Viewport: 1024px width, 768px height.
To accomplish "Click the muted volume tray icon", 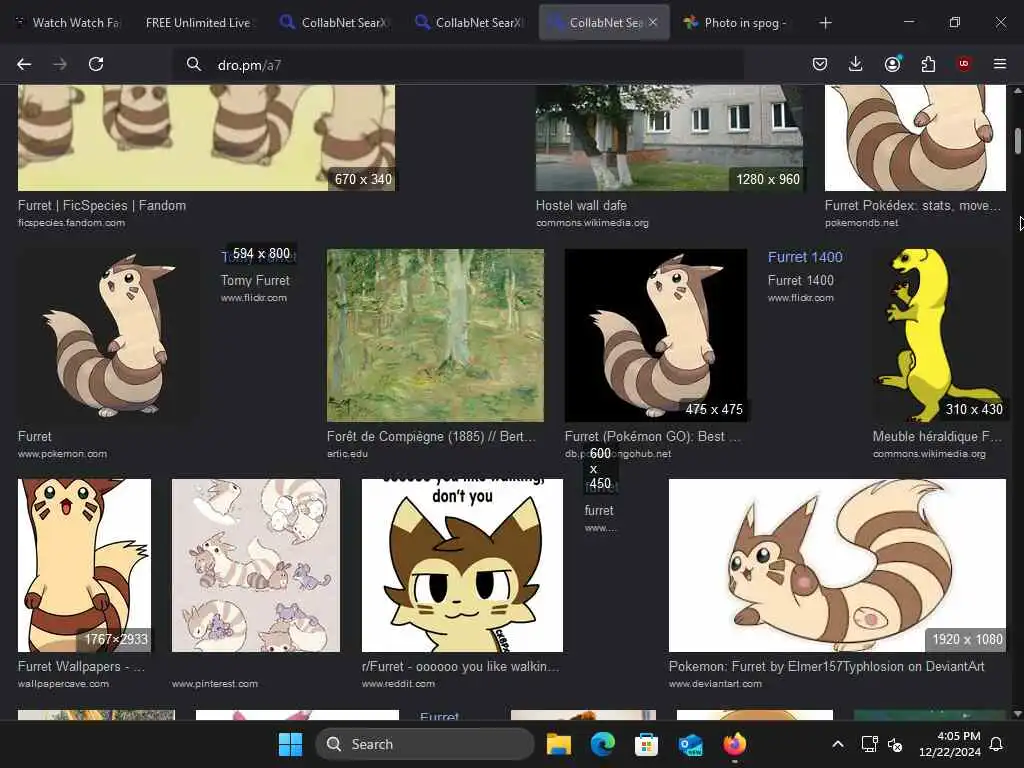I will click(895, 744).
